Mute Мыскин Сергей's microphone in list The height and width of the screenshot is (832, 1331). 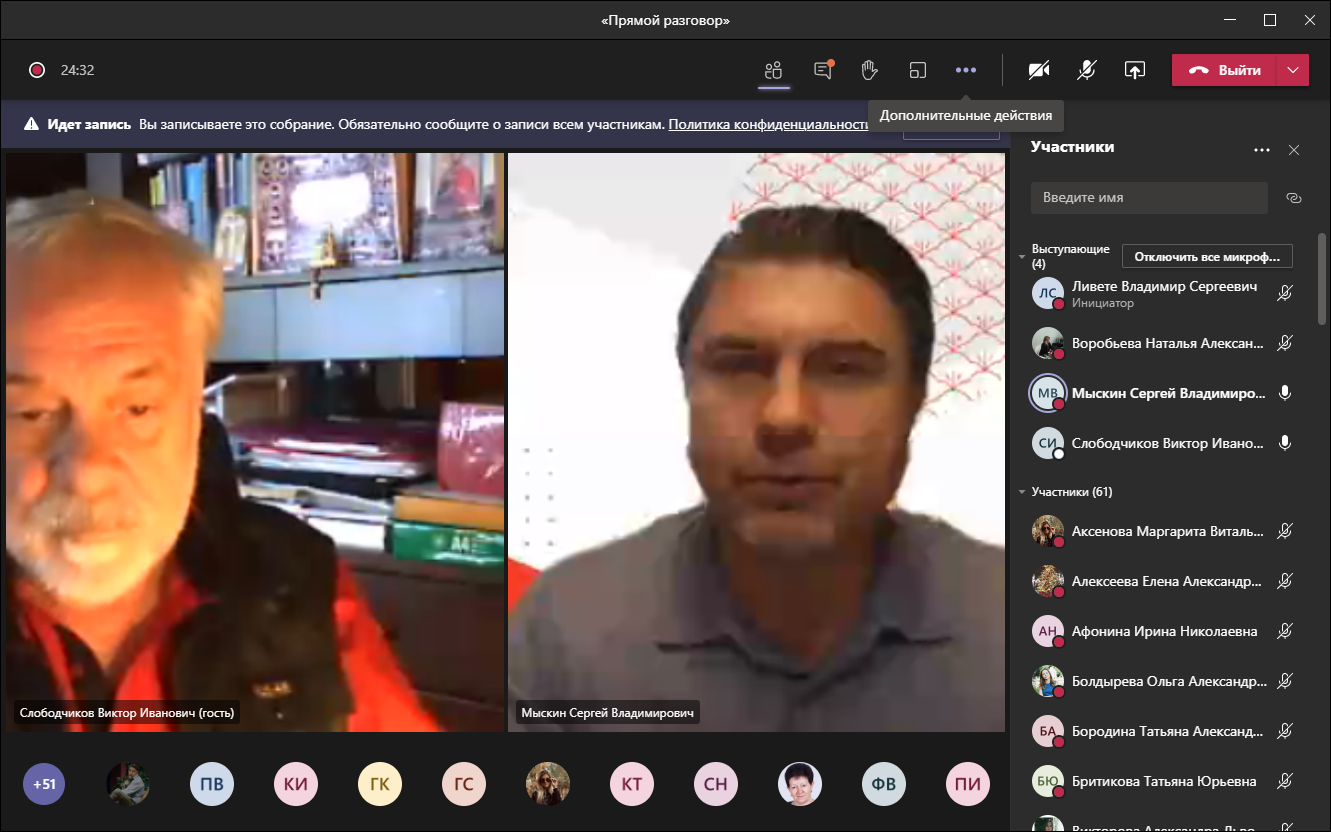click(1285, 393)
